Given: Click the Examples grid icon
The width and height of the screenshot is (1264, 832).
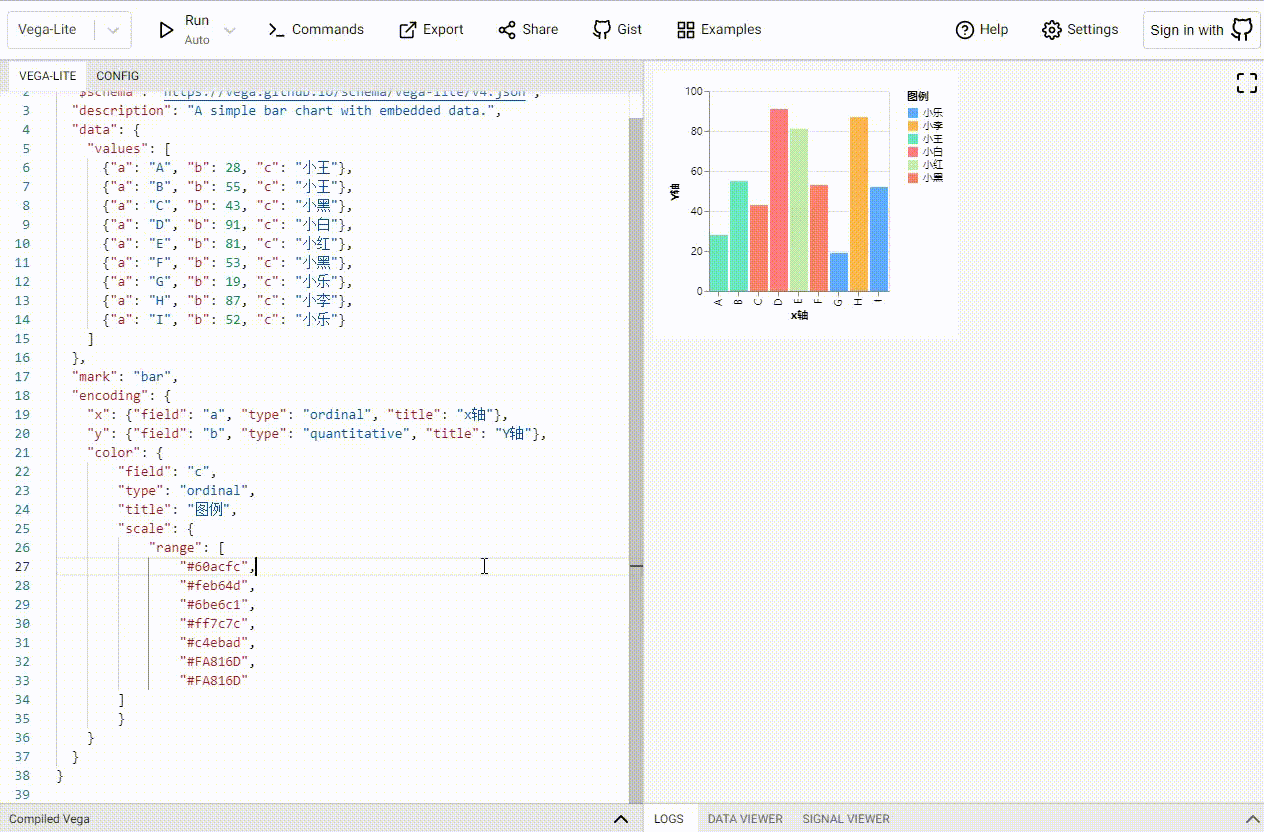Looking at the screenshot, I should pyautogui.click(x=685, y=30).
